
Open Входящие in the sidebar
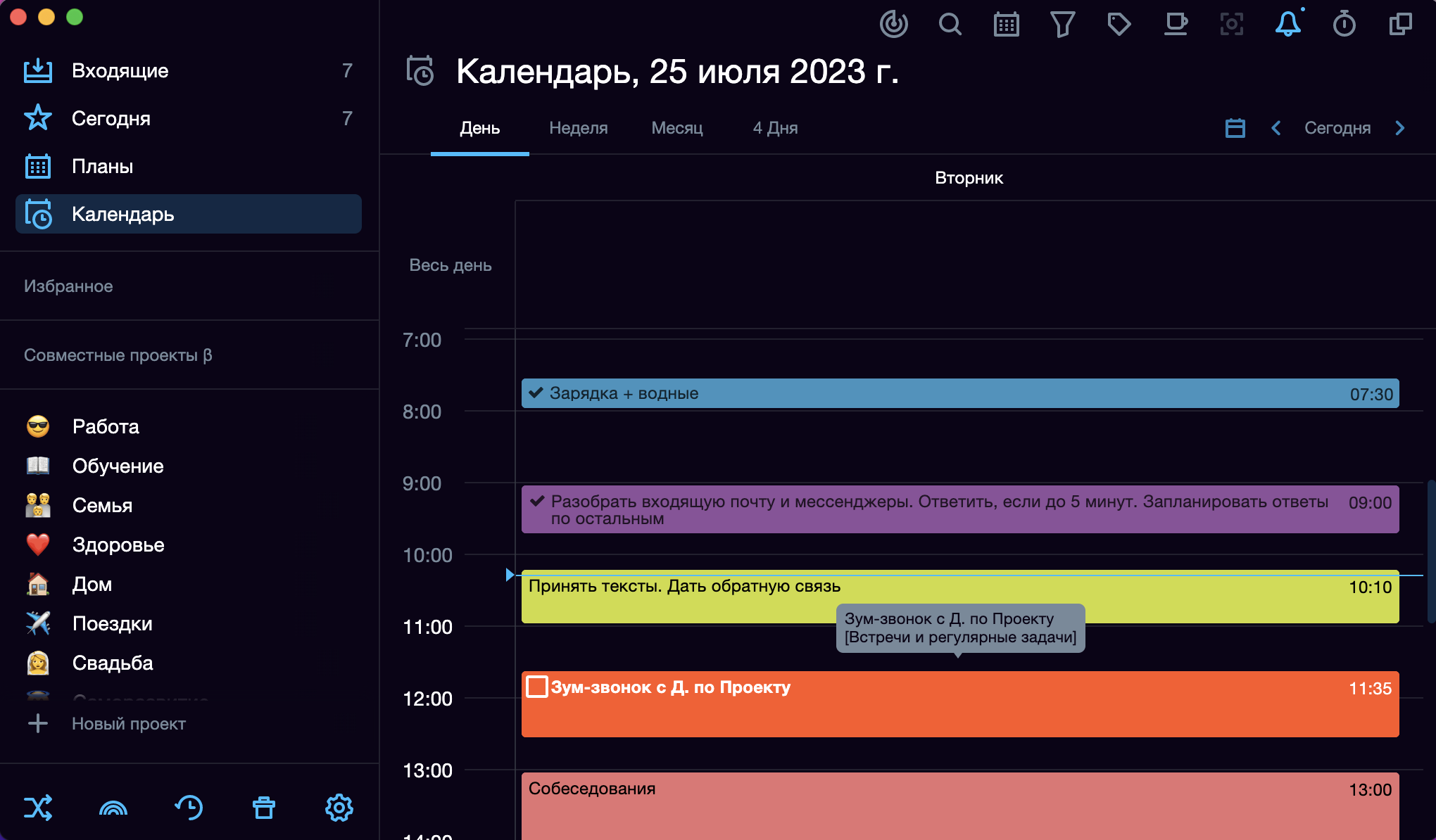click(x=189, y=70)
